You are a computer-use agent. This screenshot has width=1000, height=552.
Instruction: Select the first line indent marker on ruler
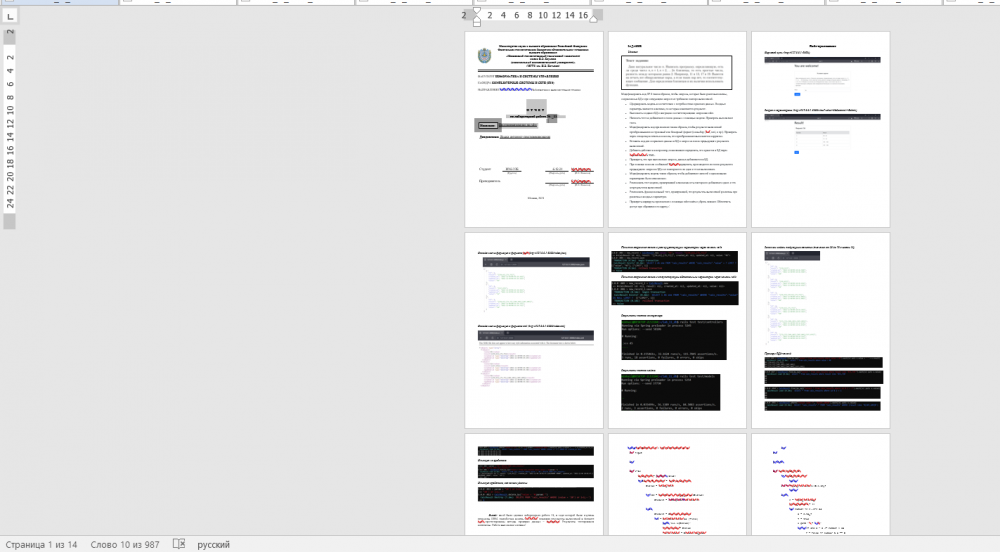(476, 11)
